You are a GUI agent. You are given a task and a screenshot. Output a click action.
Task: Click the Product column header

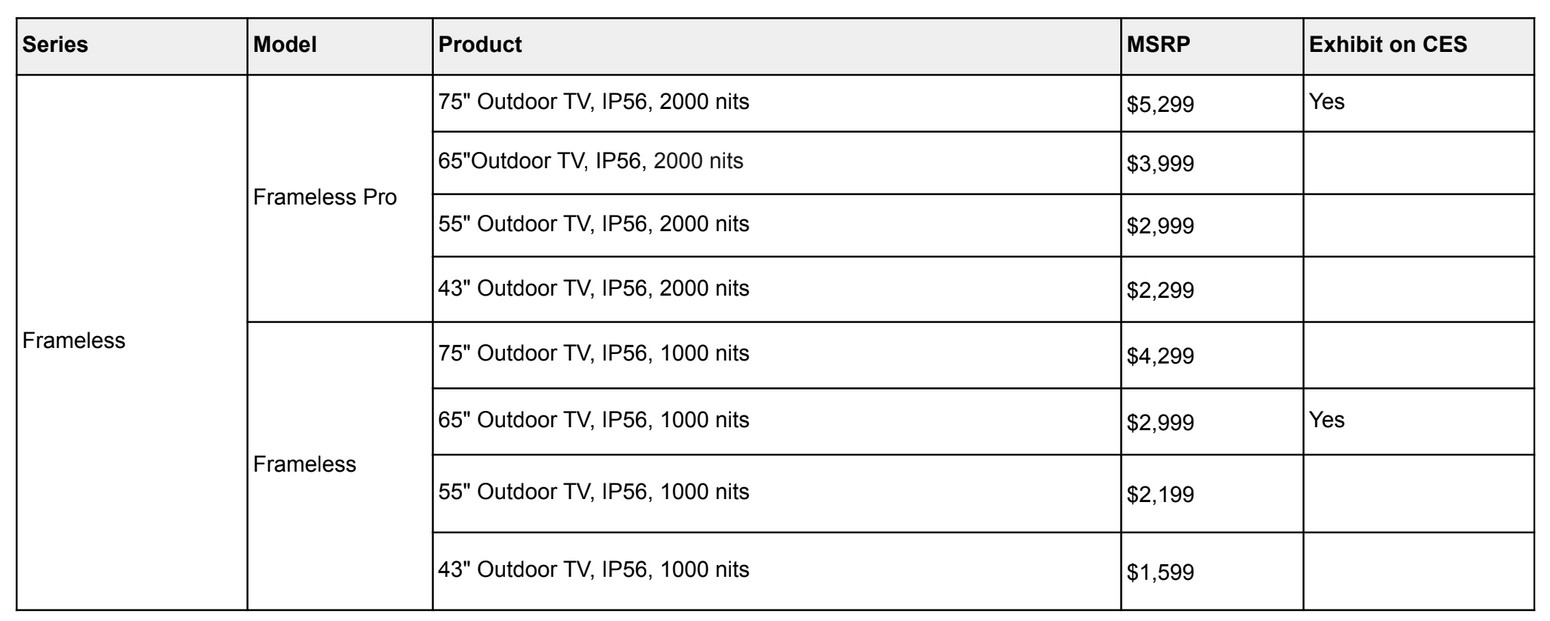click(x=480, y=45)
